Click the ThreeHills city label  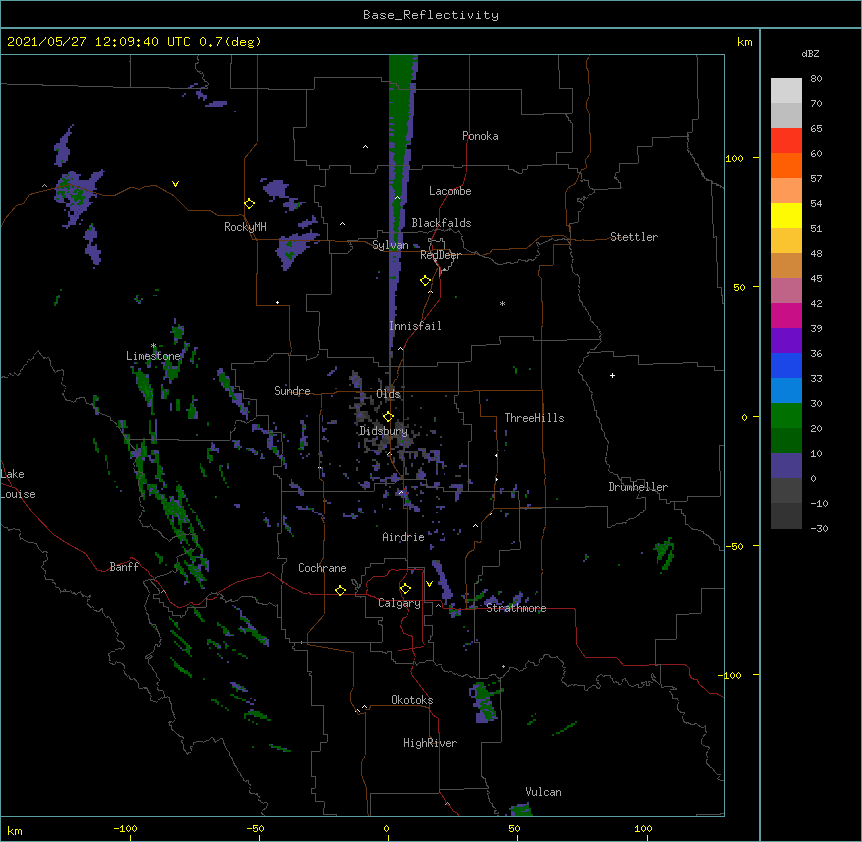coord(534,418)
